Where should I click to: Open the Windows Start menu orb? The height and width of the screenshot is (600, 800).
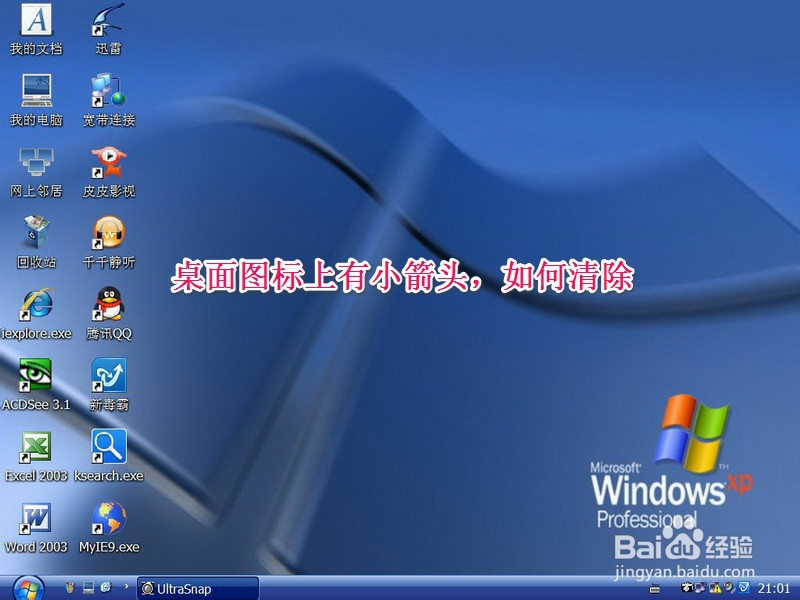(28, 590)
